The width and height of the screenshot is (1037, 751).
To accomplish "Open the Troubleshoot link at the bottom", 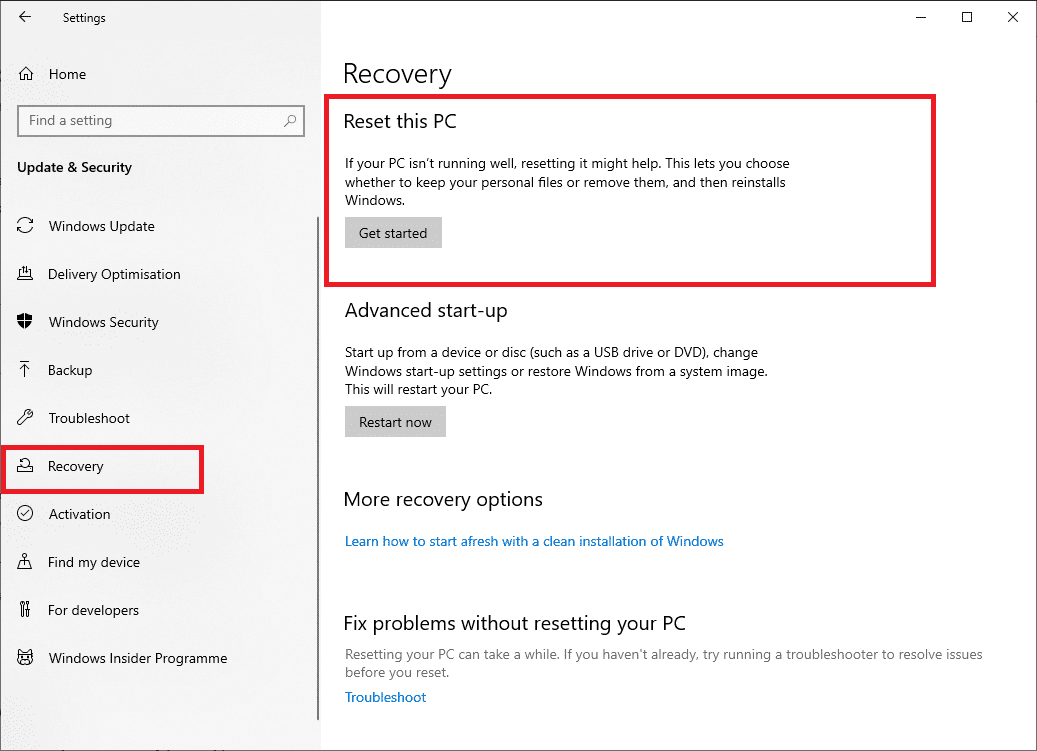I will click(386, 697).
